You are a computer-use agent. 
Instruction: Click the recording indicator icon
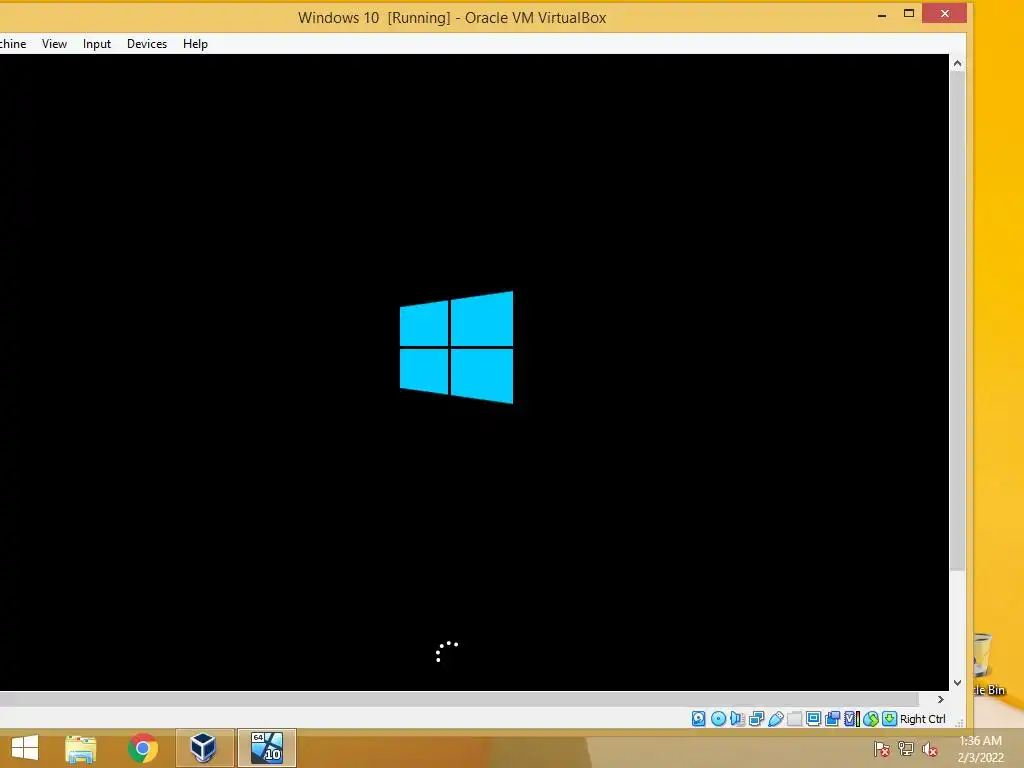pyautogui.click(x=833, y=719)
